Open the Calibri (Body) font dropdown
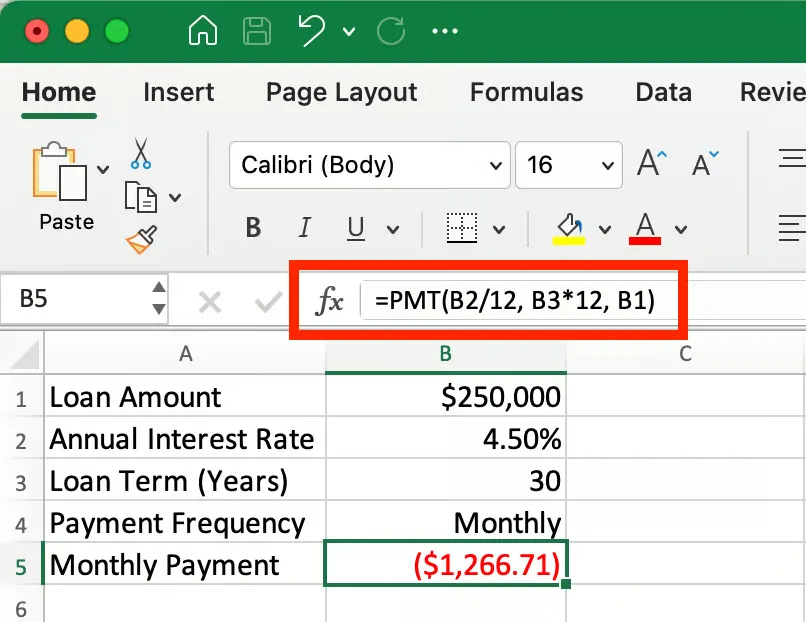 pyautogui.click(x=369, y=164)
